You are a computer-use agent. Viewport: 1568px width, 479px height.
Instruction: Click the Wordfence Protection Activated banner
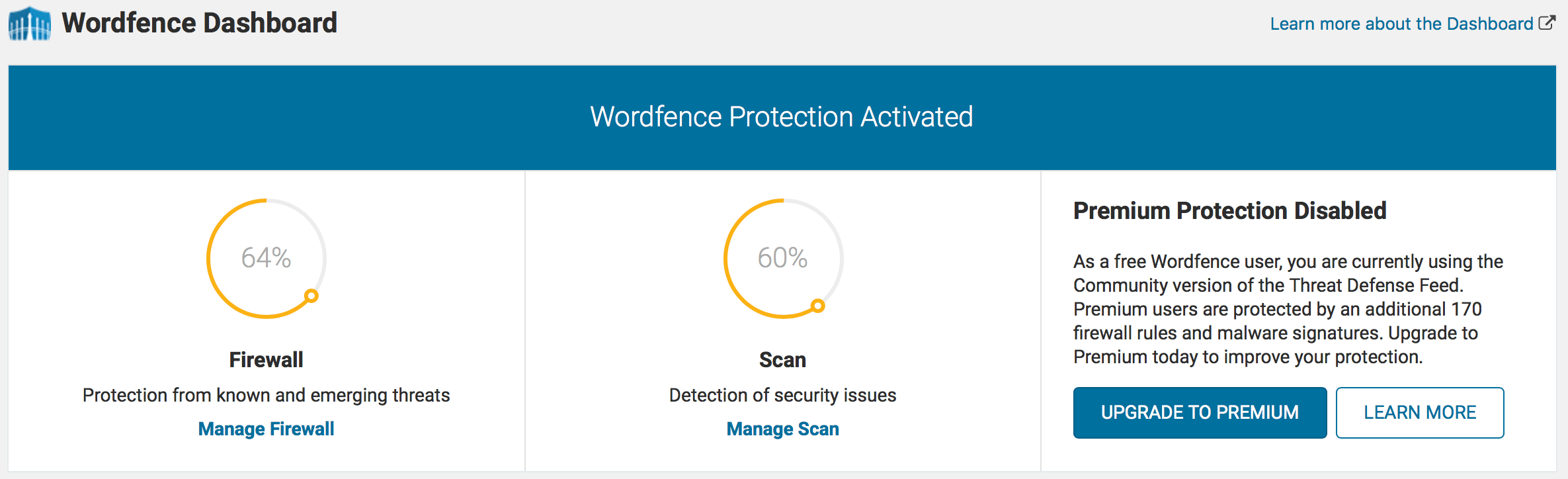(782, 117)
